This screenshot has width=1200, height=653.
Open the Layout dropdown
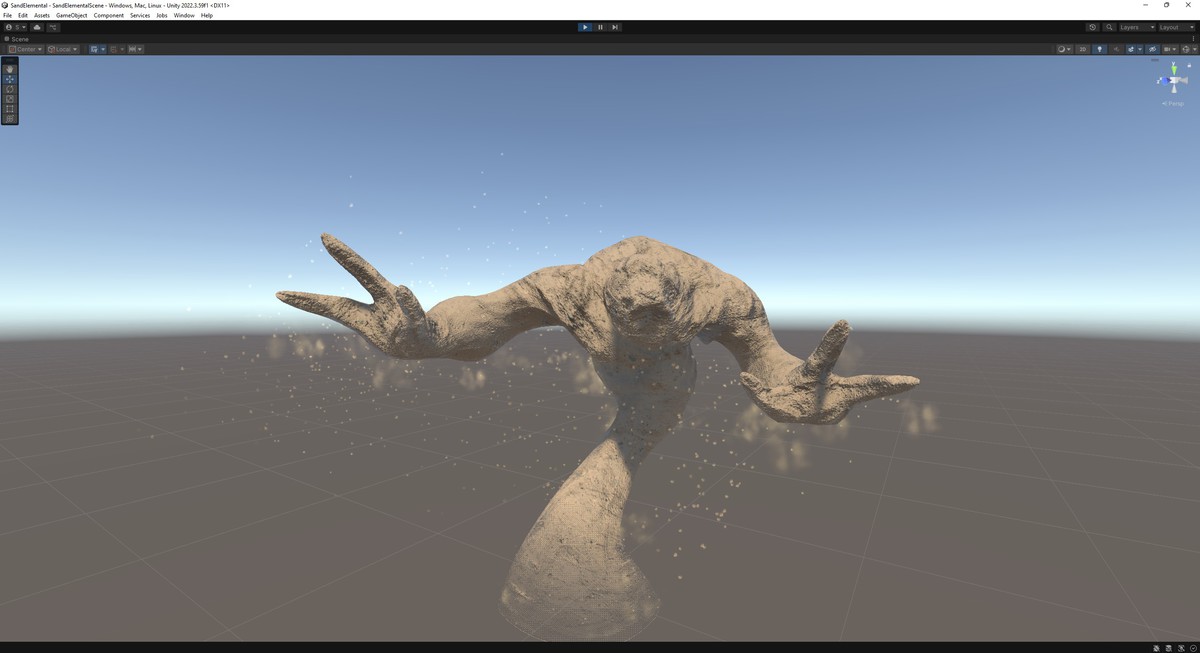1175,27
